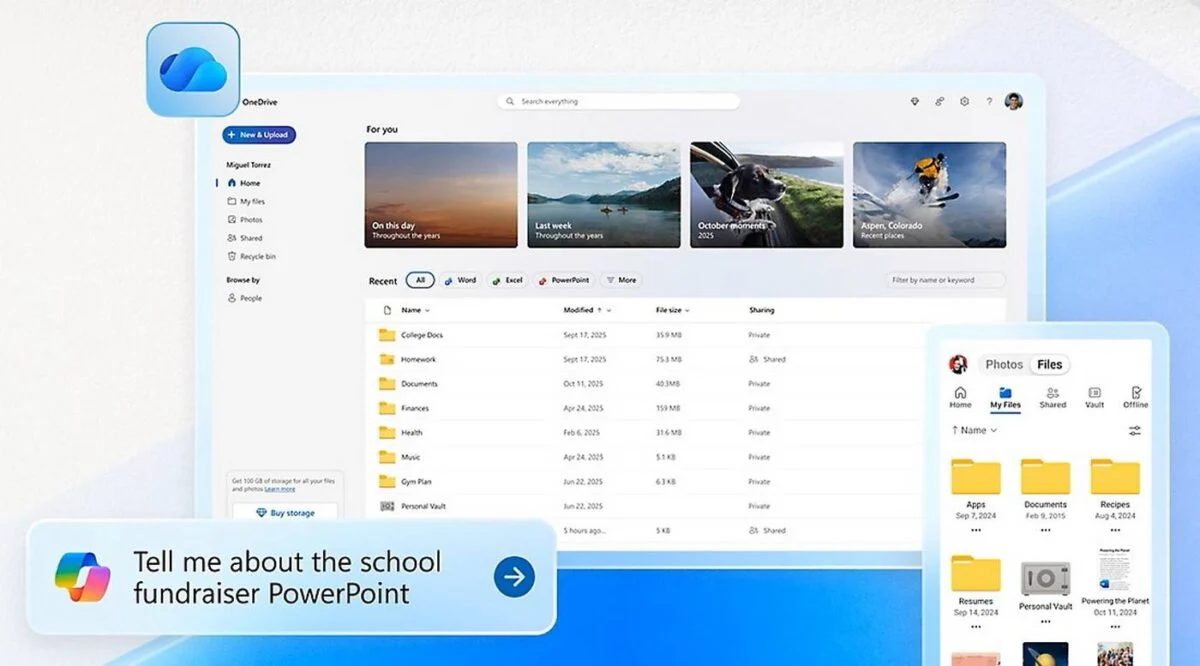This screenshot has height=666, width=1200.
Task: Click the premium diamond icon in the header
Action: tap(914, 101)
